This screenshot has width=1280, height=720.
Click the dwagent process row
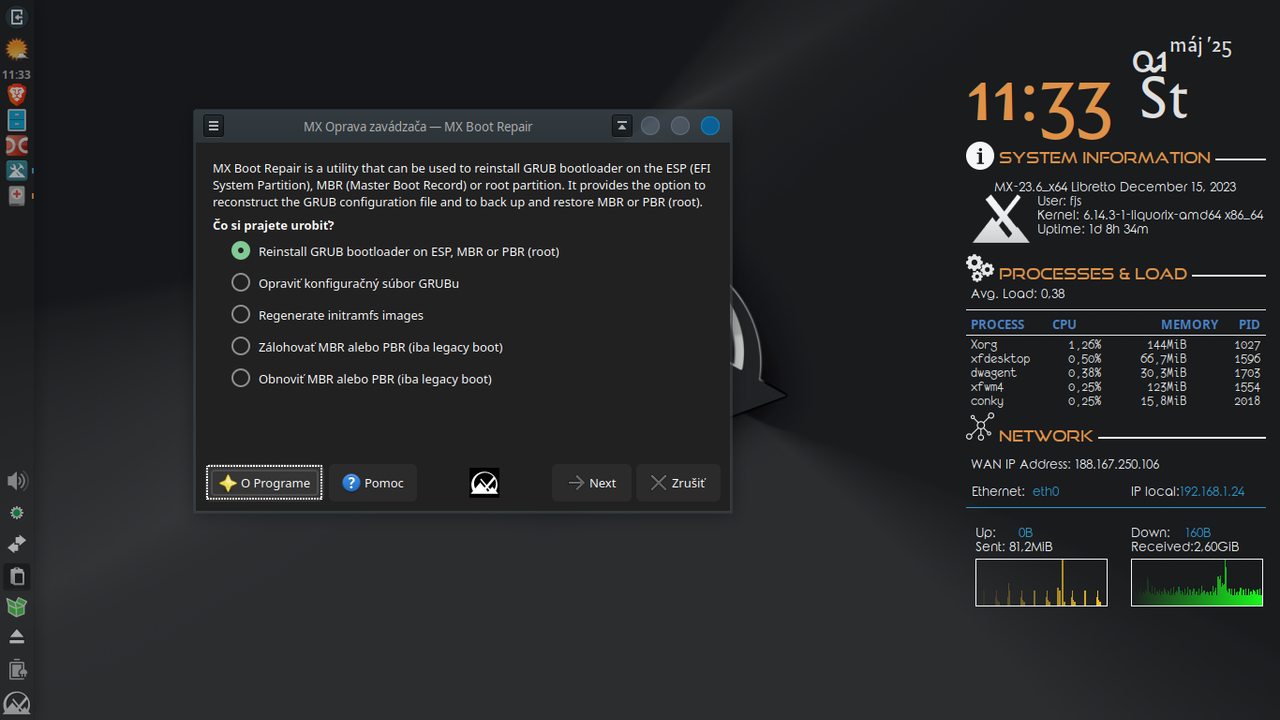1116,373
